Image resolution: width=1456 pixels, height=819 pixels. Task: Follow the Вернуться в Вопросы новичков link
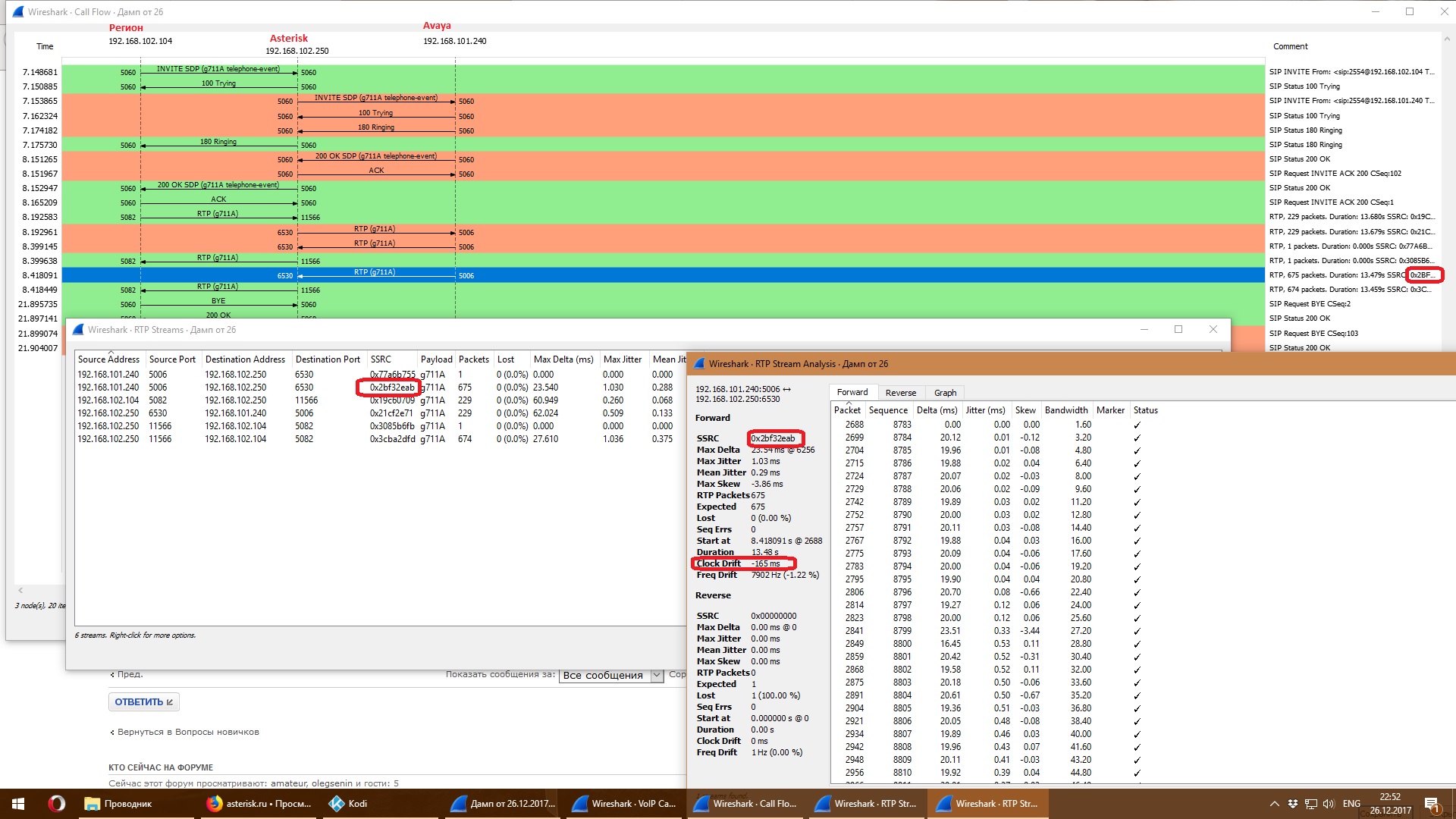pos(187,732)
